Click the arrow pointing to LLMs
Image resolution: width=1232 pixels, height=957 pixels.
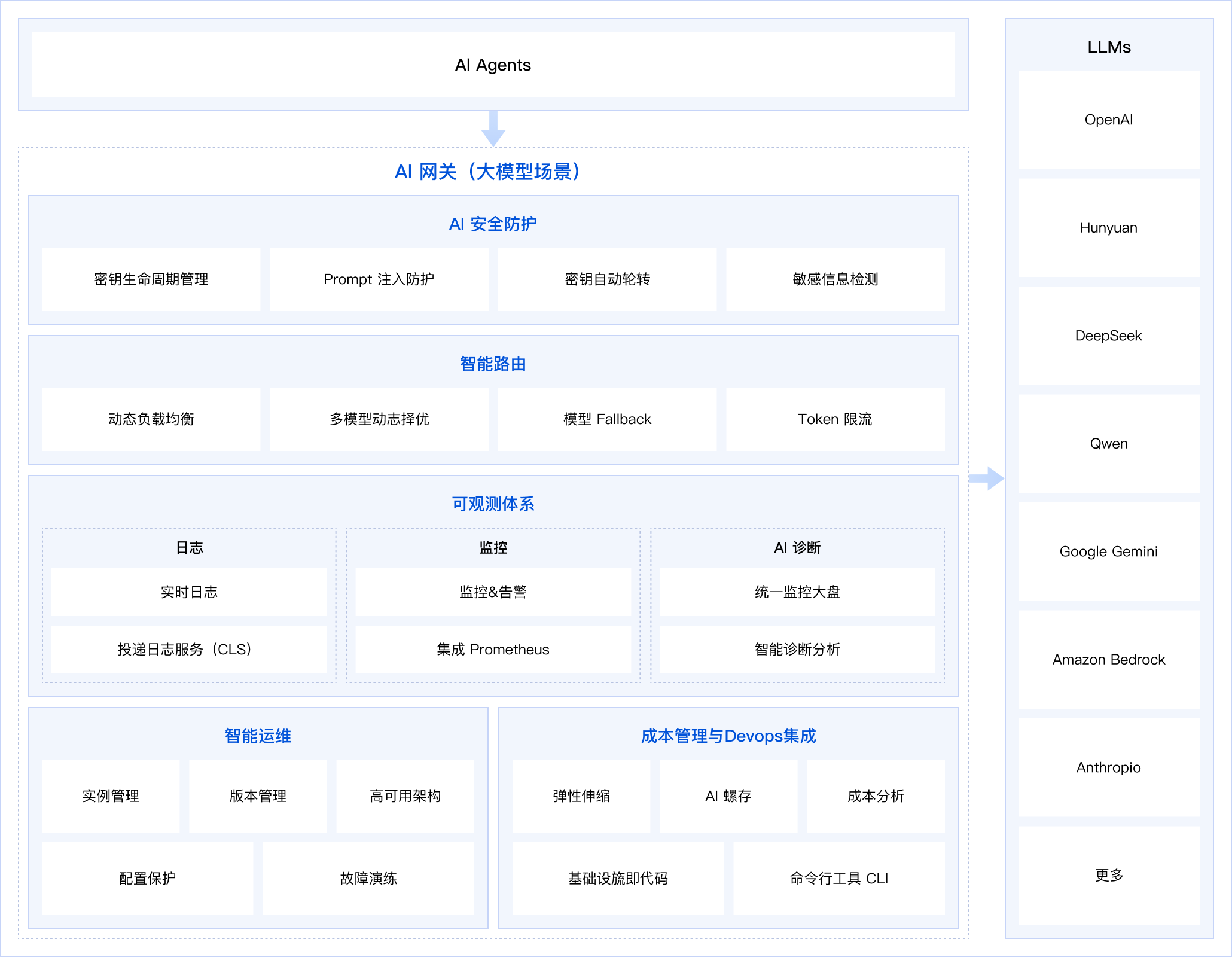987,478
